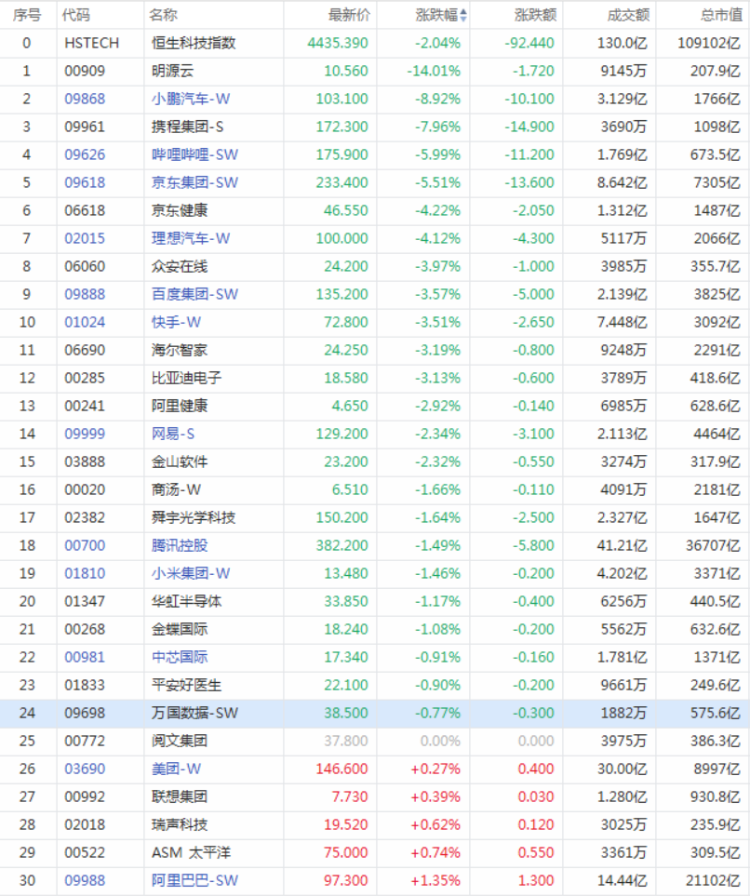Sort by 成交额 column header
This screenshot has height=896, width=750.
click(628, 15)
